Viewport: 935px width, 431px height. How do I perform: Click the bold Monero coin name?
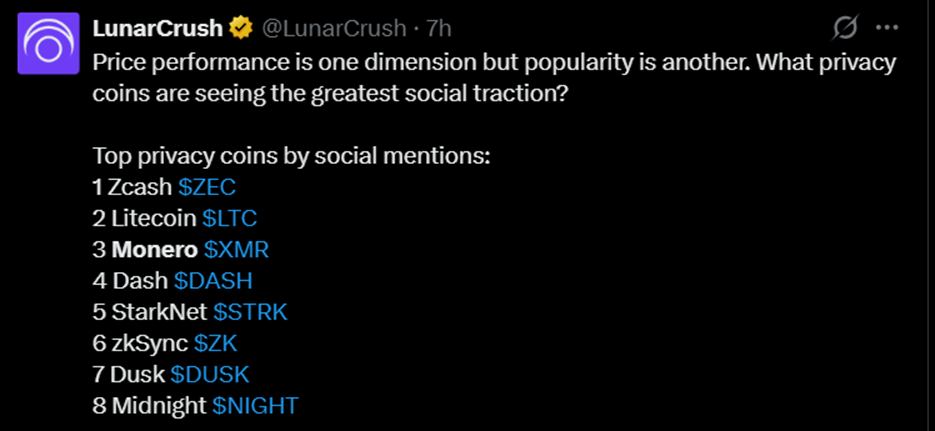154,249
